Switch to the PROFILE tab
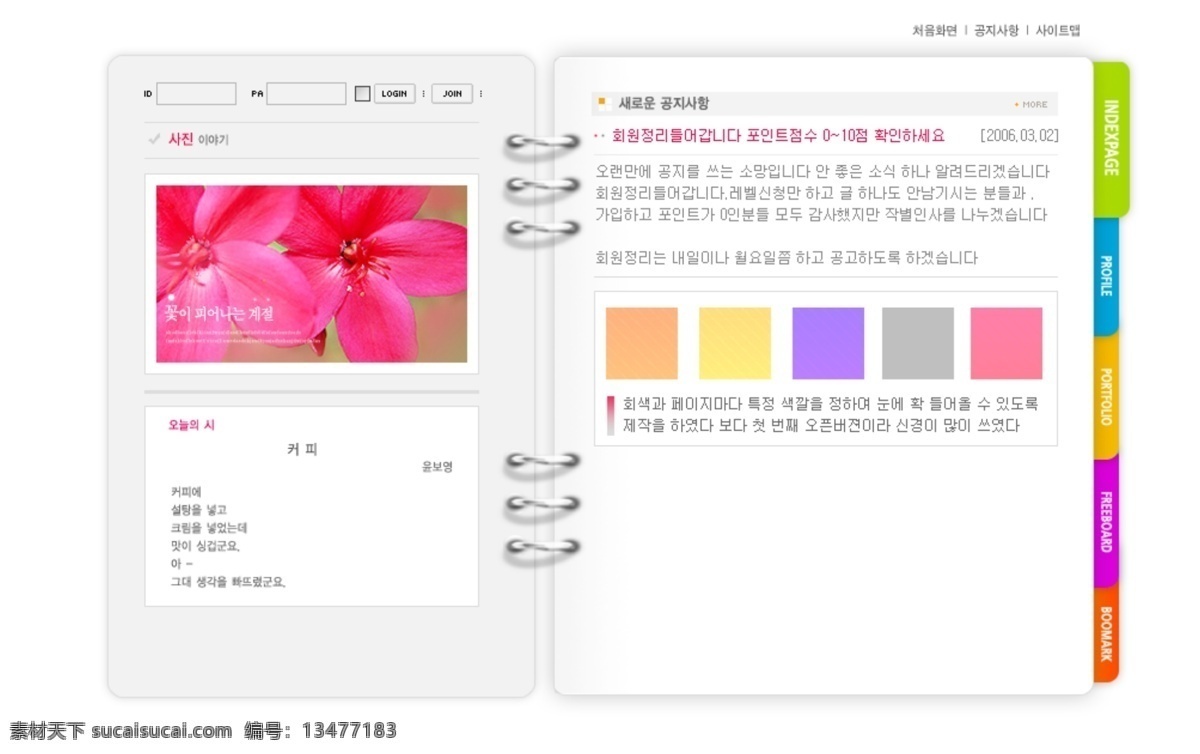This screenshot has height=754, width=1200. pyautogui.click(x=1106, y=276)
